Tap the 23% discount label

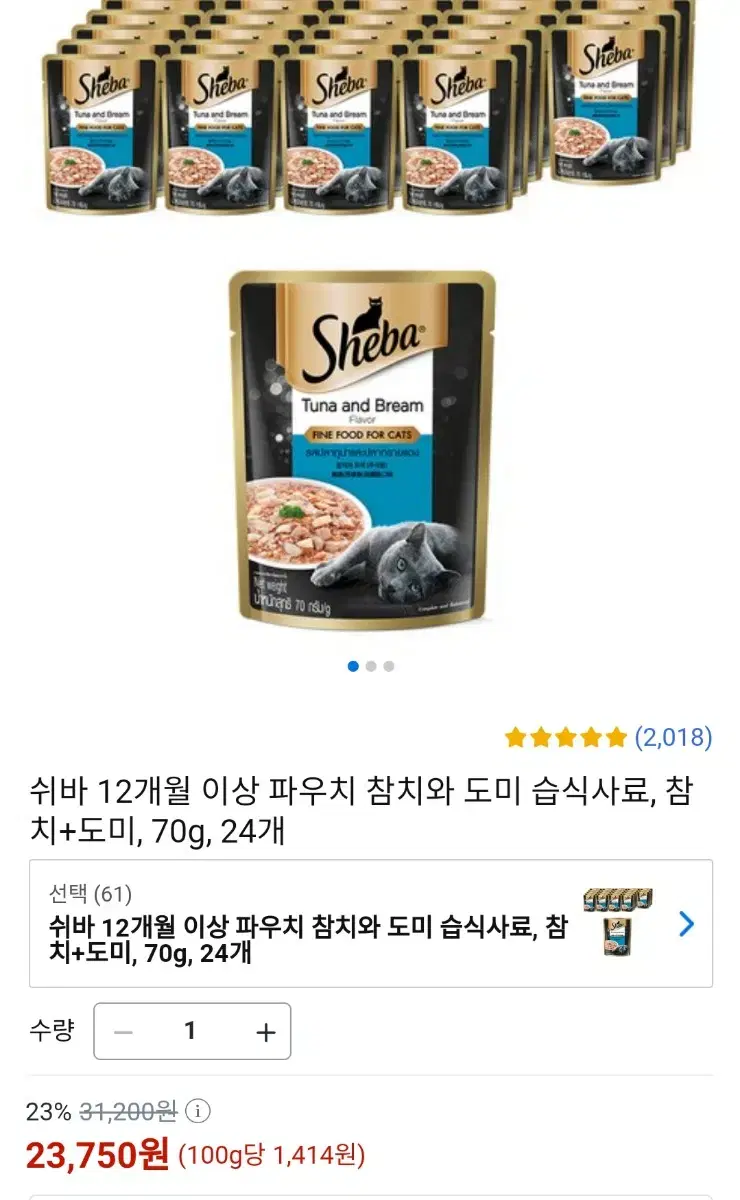pyautogui.click(x=49, y=1111)
